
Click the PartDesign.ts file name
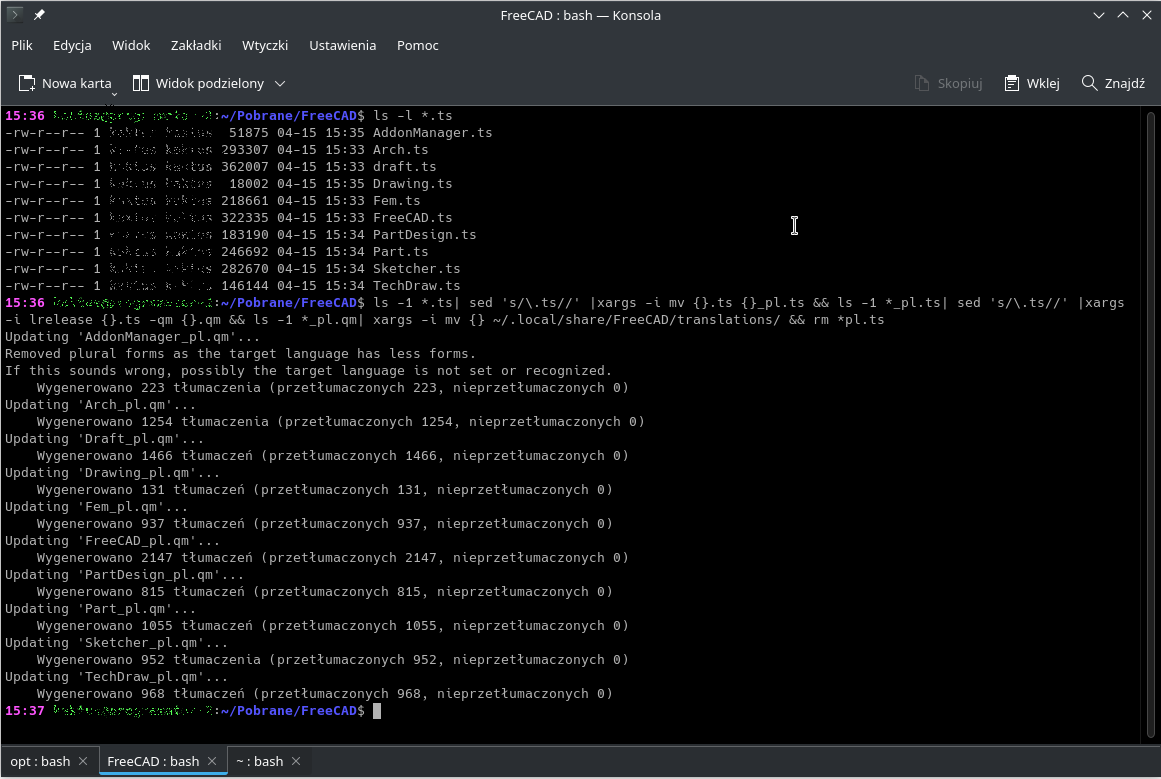424,235
